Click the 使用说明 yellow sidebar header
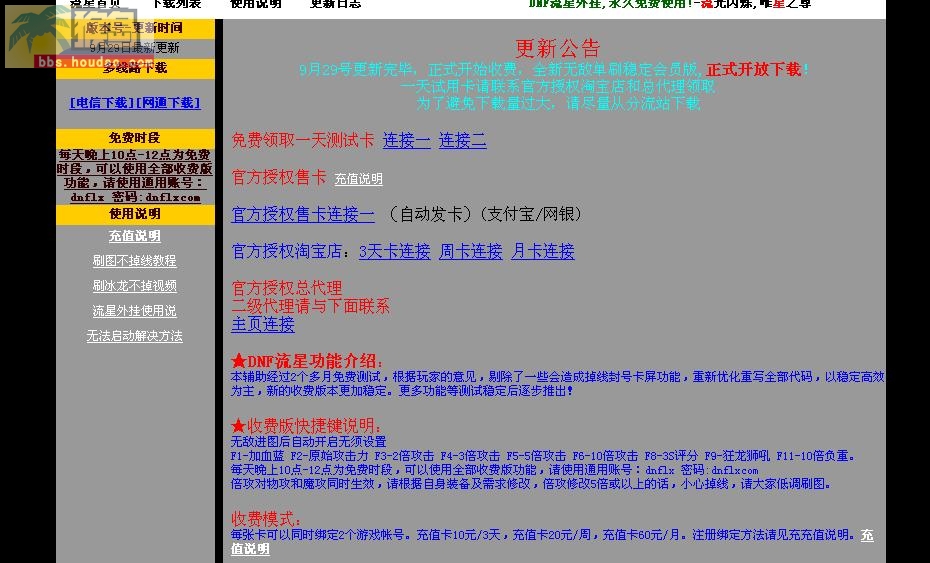This screenshot has width=930, height=563. [135, 214]
